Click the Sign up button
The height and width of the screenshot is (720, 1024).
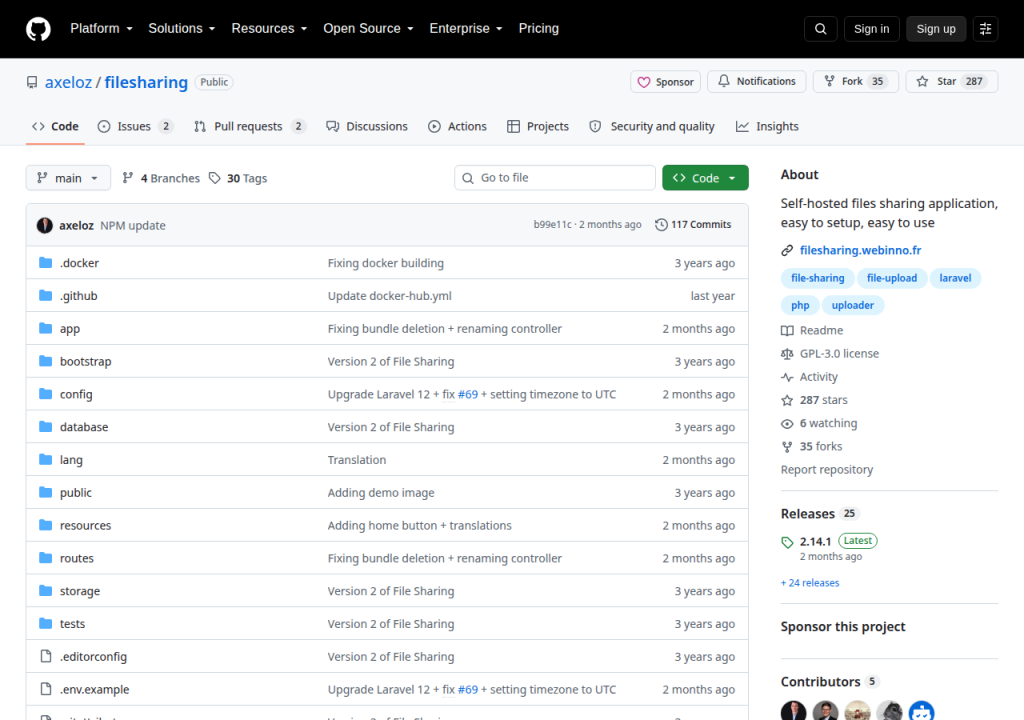(x=936, y=29)
